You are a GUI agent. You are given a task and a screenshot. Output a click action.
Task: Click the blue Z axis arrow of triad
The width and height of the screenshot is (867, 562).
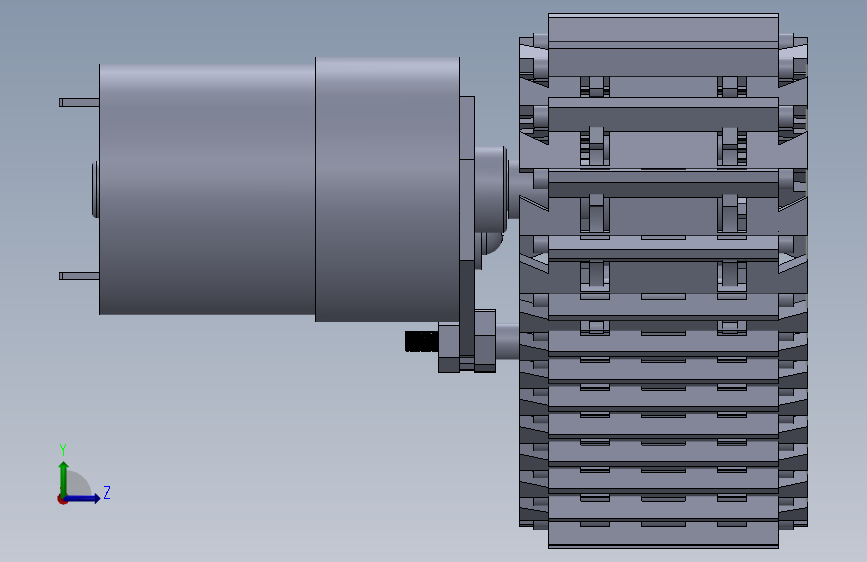(83, 498)
